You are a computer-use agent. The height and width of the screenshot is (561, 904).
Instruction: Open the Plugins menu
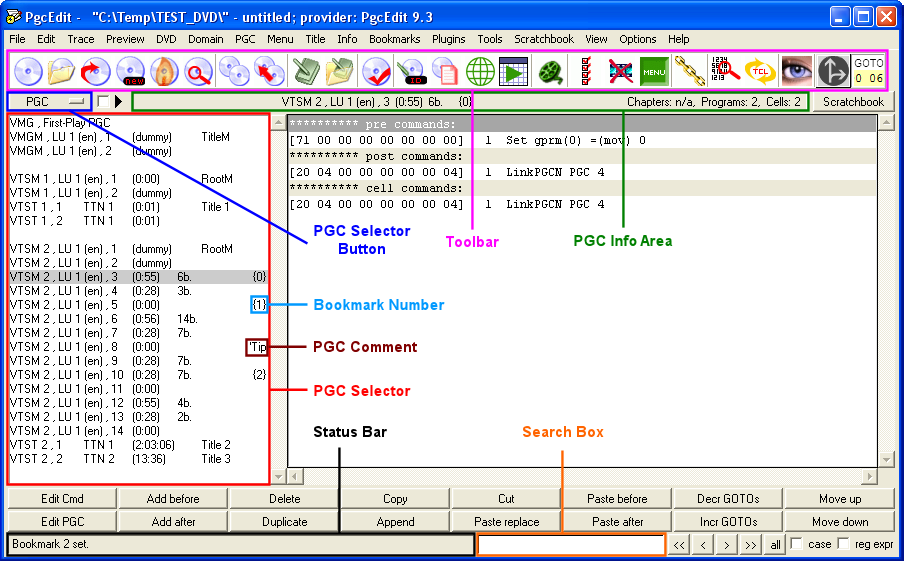(x=449, y=39)
